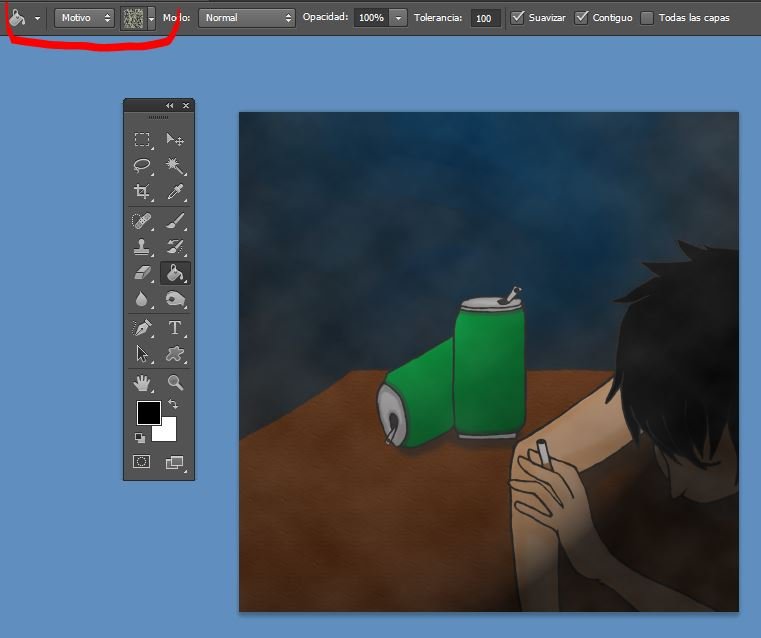Select the Rectangular Marquee tool
The width and height of the screenshot is (761, 638).
[x=142, y=140]
